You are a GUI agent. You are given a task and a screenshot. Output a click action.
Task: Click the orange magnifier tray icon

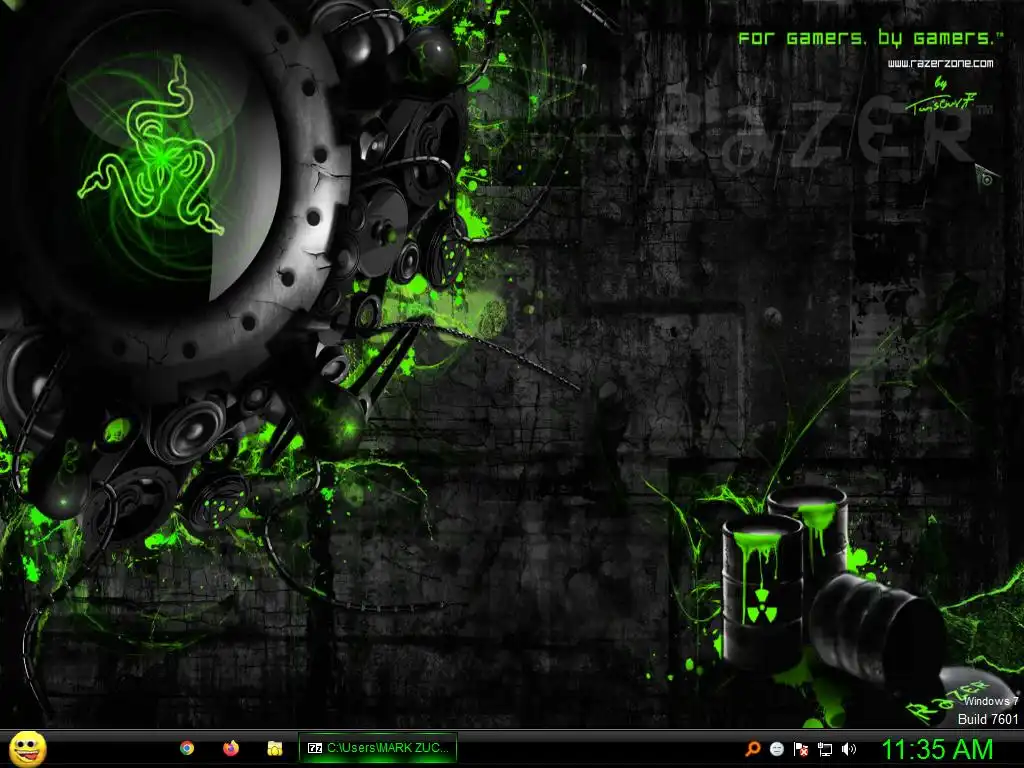753,749
